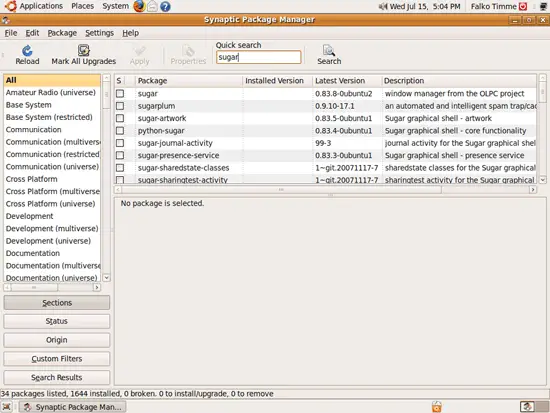Mark the checkbox for python-sugar

(x=120, y=131)
